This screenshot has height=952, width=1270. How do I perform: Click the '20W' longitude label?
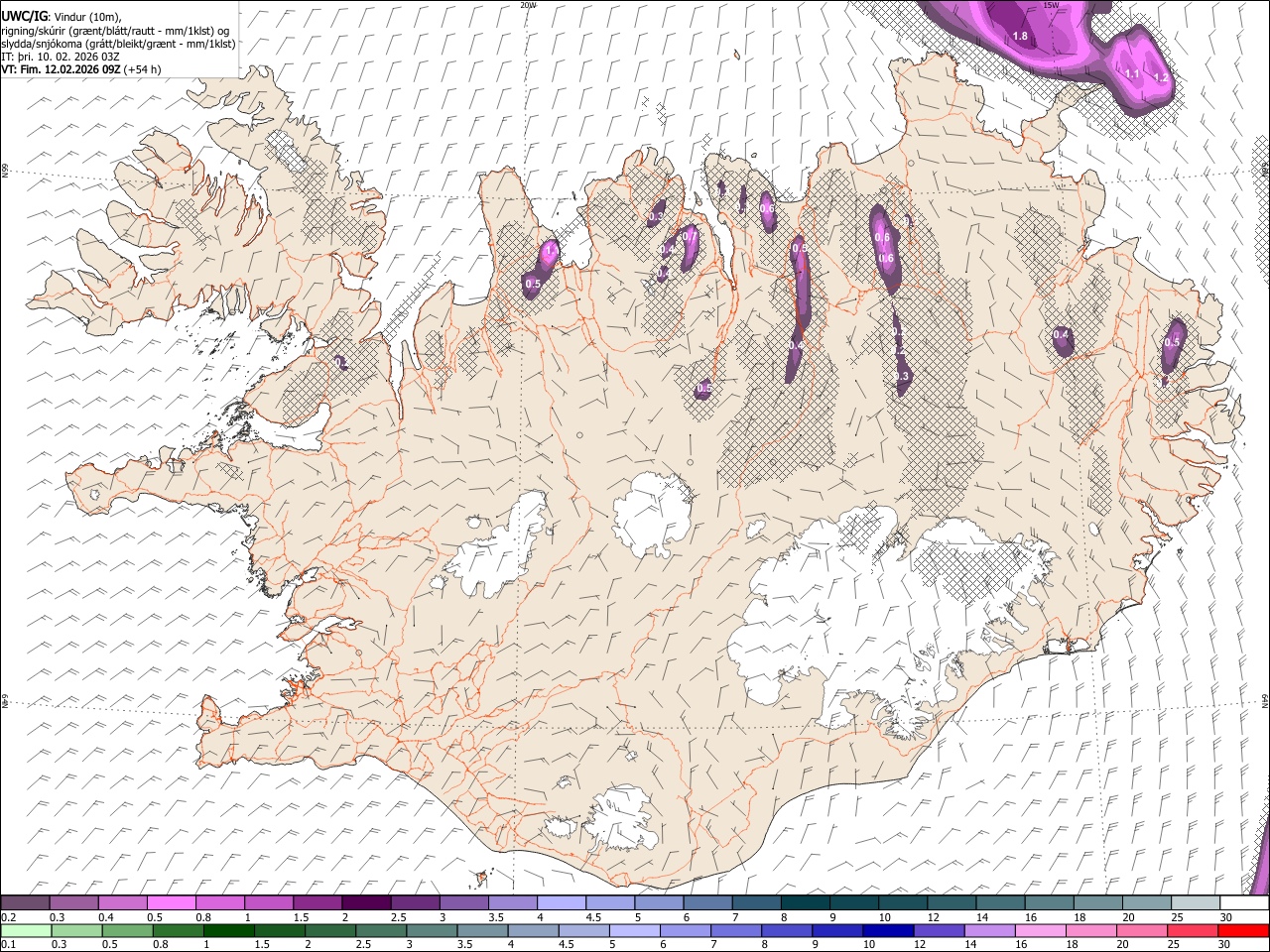point(528,5)
